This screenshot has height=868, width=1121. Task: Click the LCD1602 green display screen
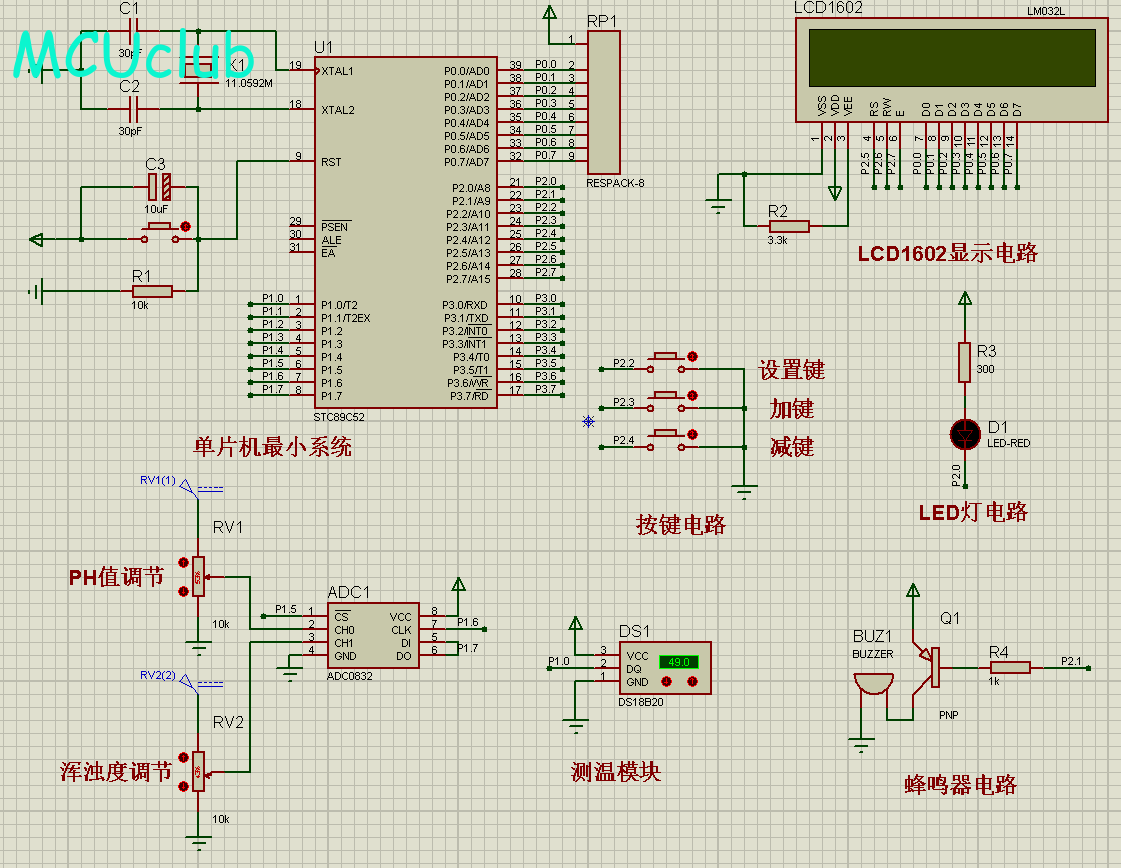(x=952, y=58)
